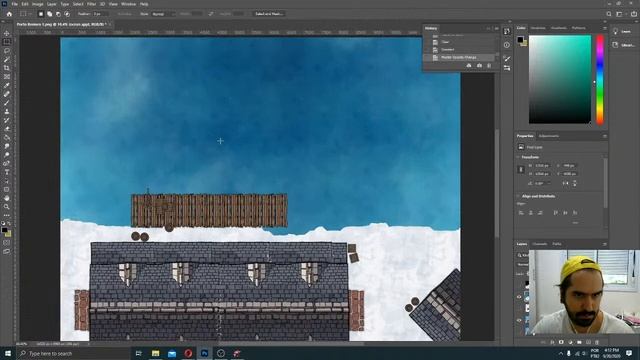The width and height of the screenshot is (640, 360).
Task: Switch to the Channels tab
Action: [540, 244]
